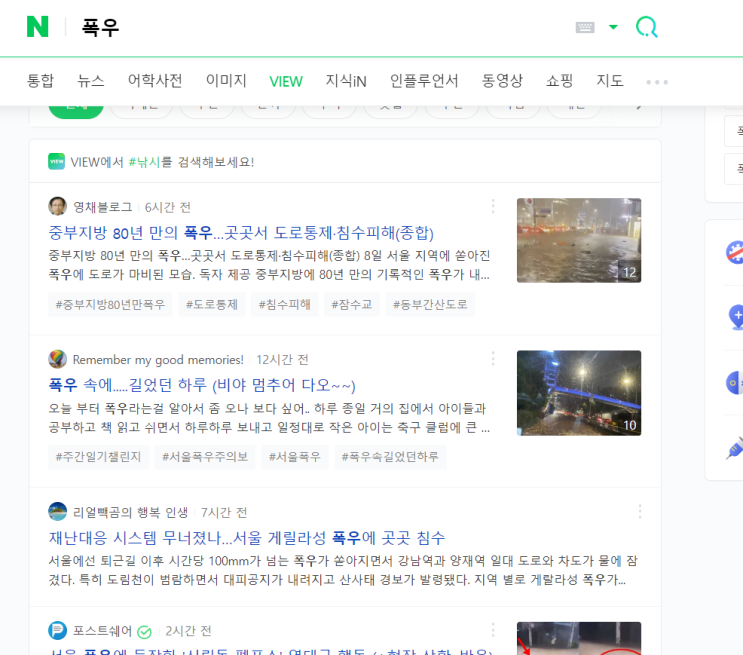The height and width of the screenshot is (655, 743).
Task: Click the #잠수교 tag
Action: point(352,304)
